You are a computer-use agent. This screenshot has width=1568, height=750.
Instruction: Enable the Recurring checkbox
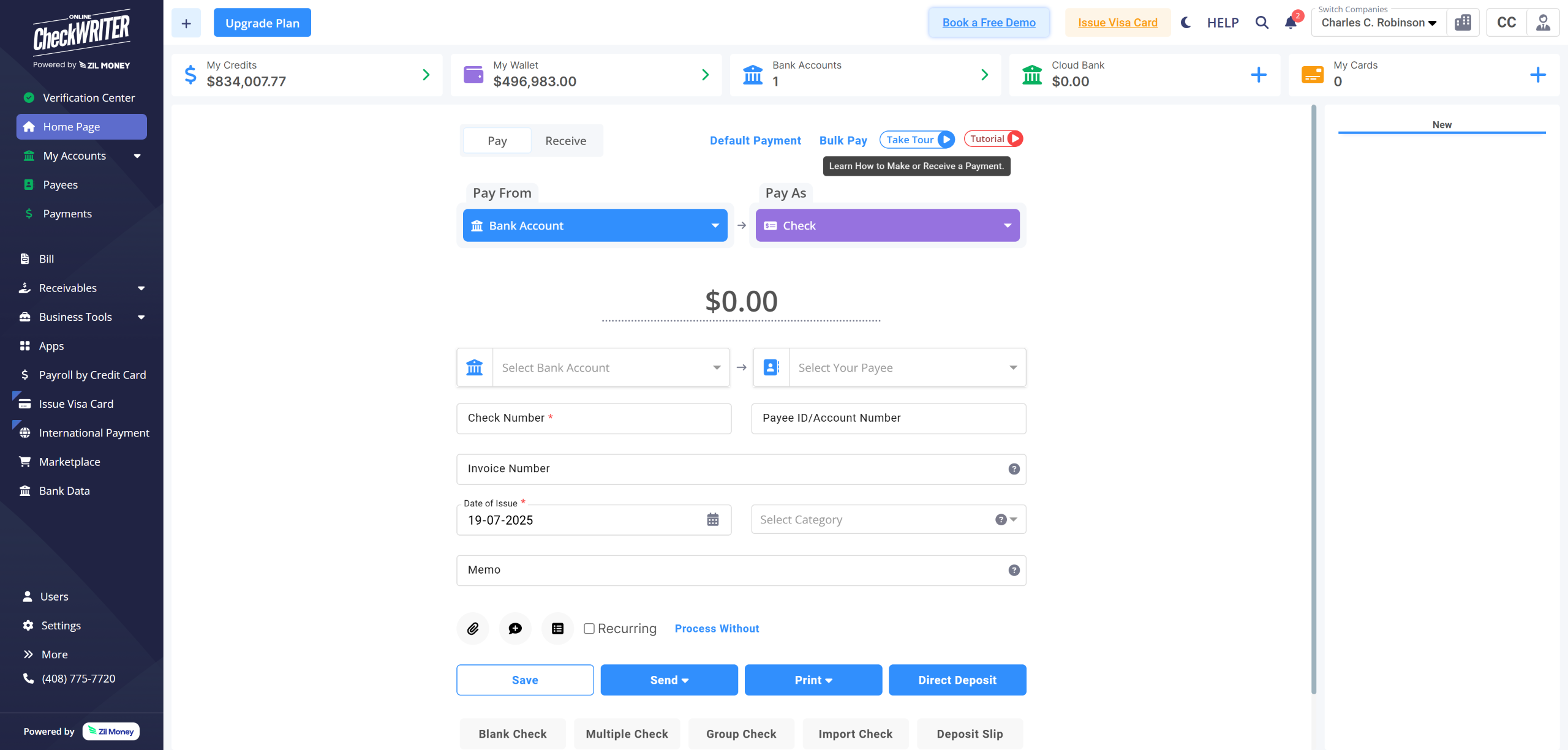pos(589,628)
